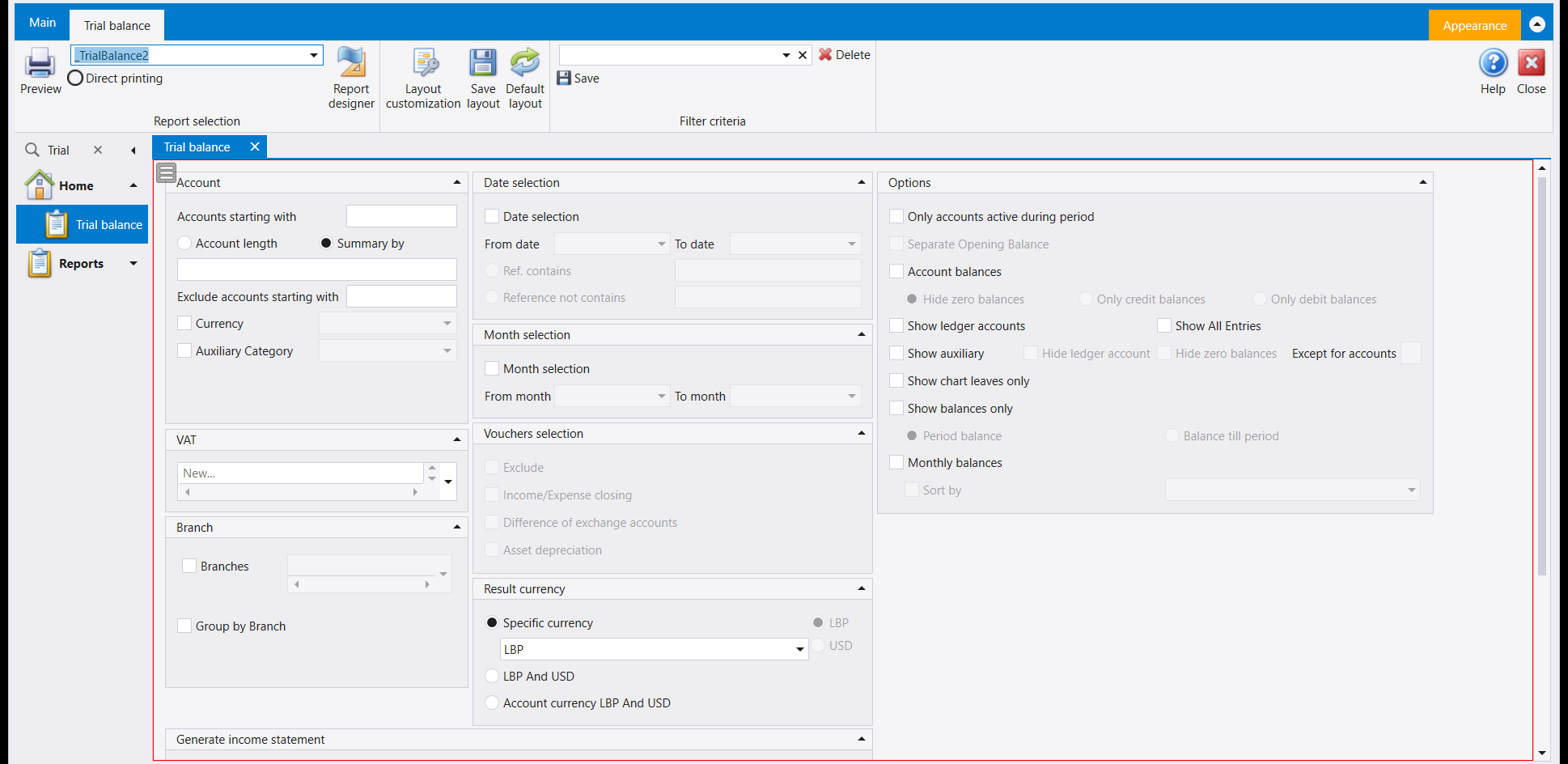Screen dimensions: 1568x764
Task: Select the Trial balance ribbon tab
Action: pos(117,25)
